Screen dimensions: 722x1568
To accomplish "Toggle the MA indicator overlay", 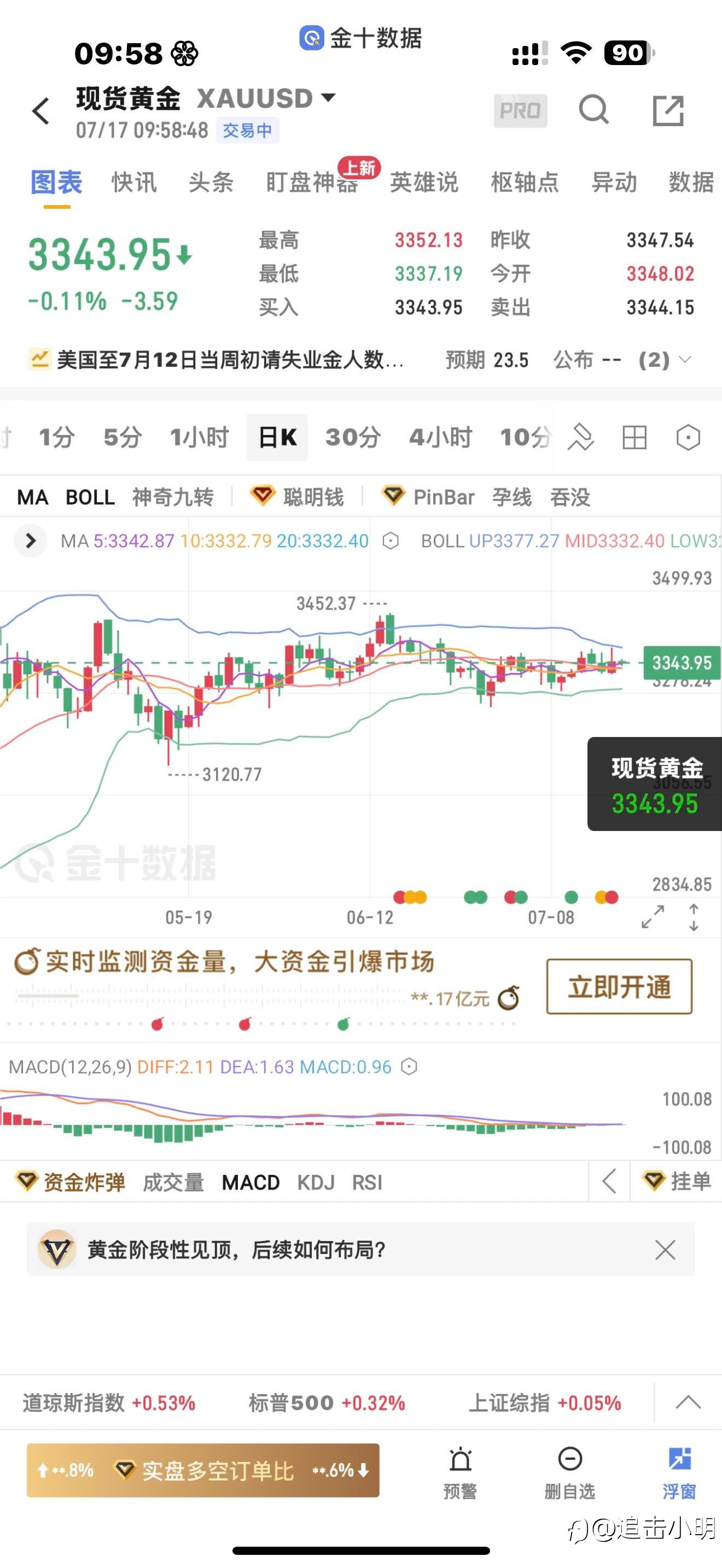I will [x=32, y=498].
